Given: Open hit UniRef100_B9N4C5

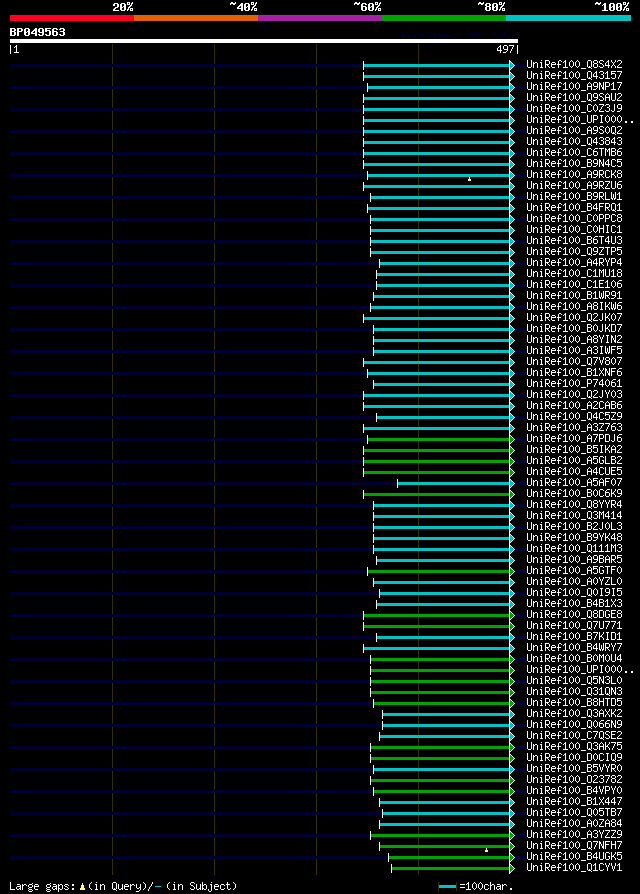Looking at the screenshot, I should pos(574,164).
